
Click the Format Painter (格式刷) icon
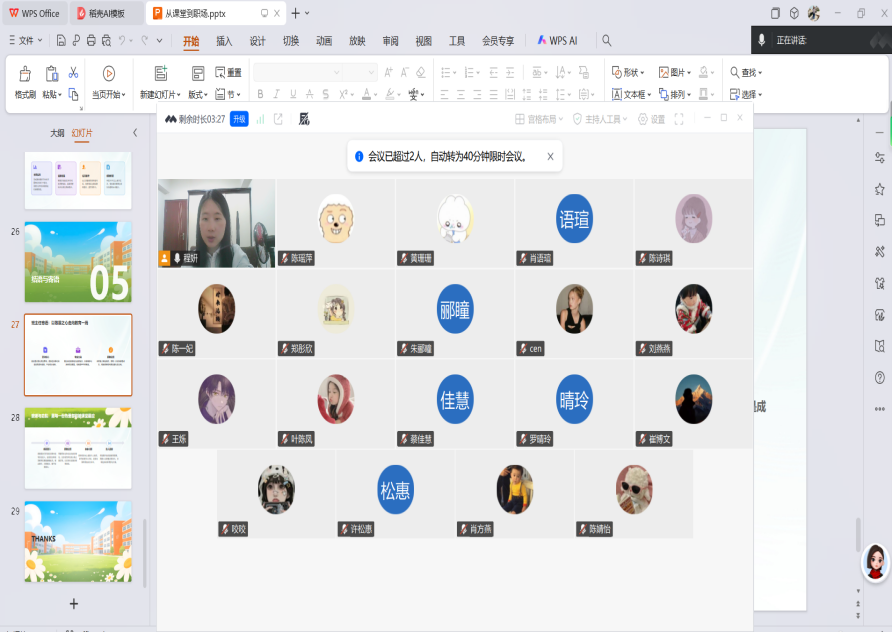(x=25, y=80)
